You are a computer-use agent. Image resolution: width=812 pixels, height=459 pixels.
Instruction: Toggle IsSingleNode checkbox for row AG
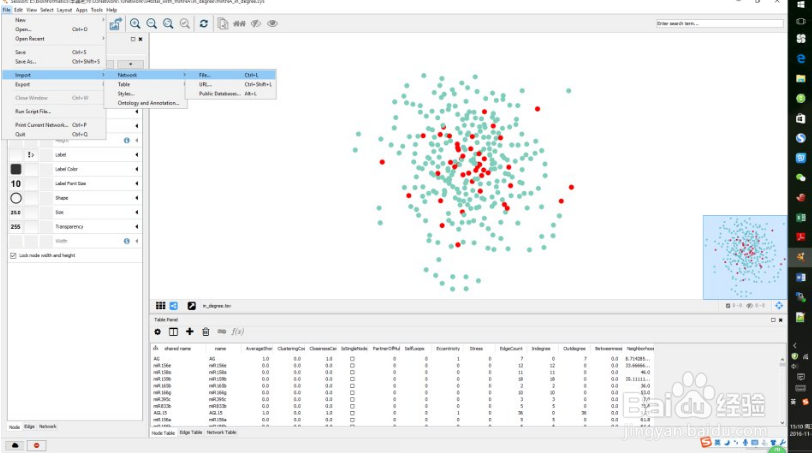352,358
